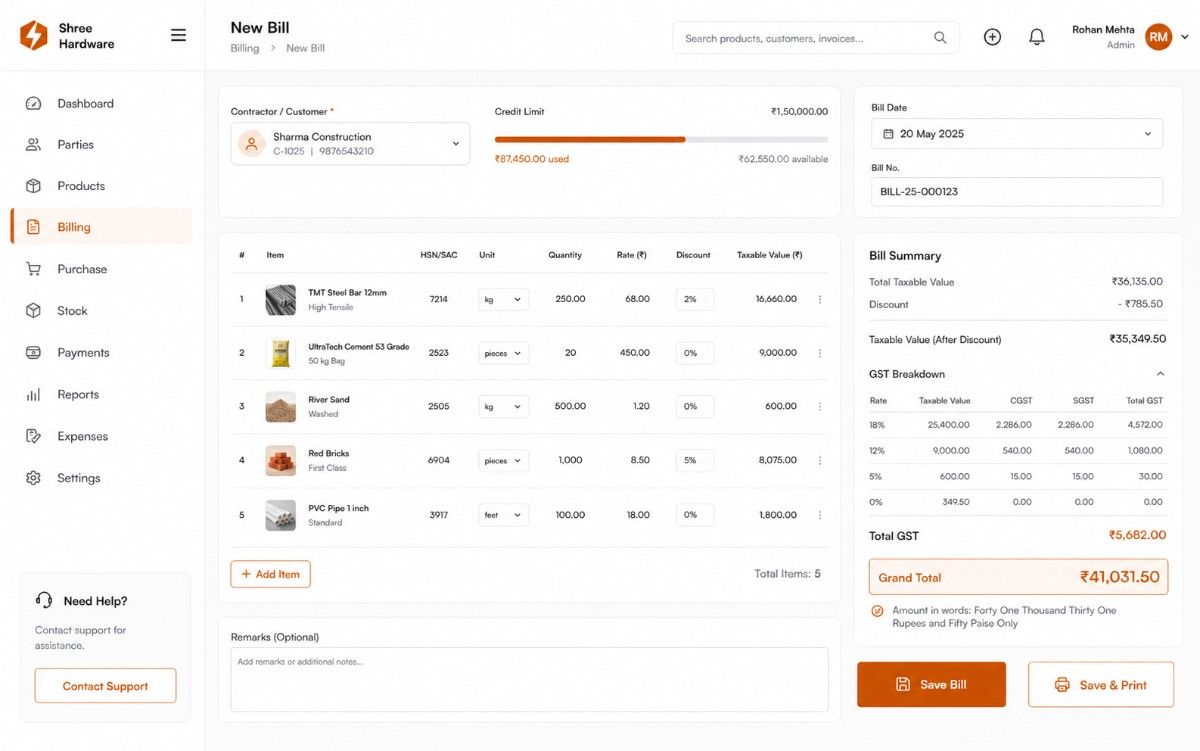
Task: Open row options for UltraTech Cement
Action: pyautogui.click(x=820, y=353)
